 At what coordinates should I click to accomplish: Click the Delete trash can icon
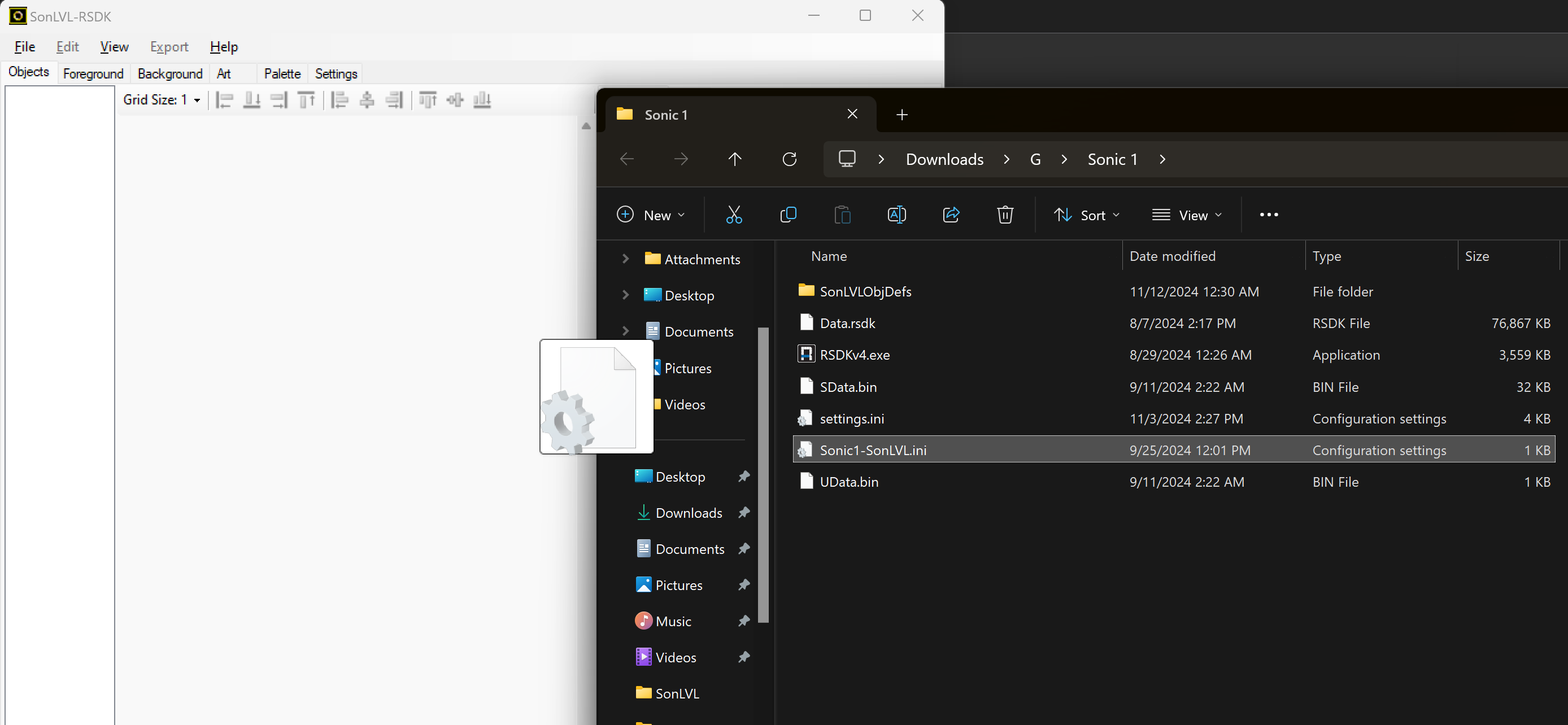coord(1004,215)
